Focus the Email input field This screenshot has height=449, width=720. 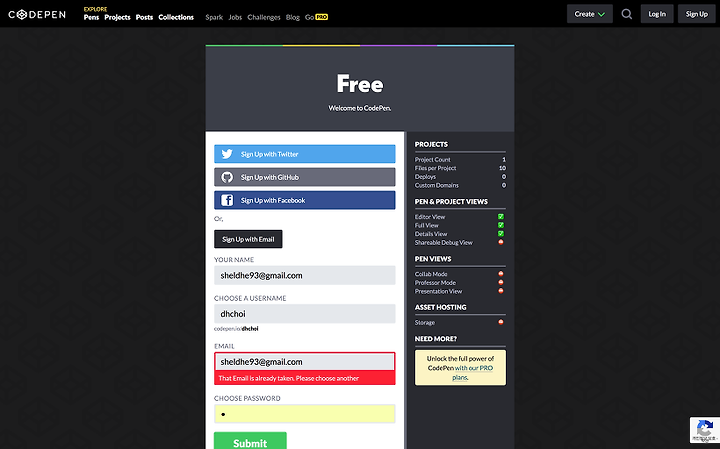coord(304,362)
